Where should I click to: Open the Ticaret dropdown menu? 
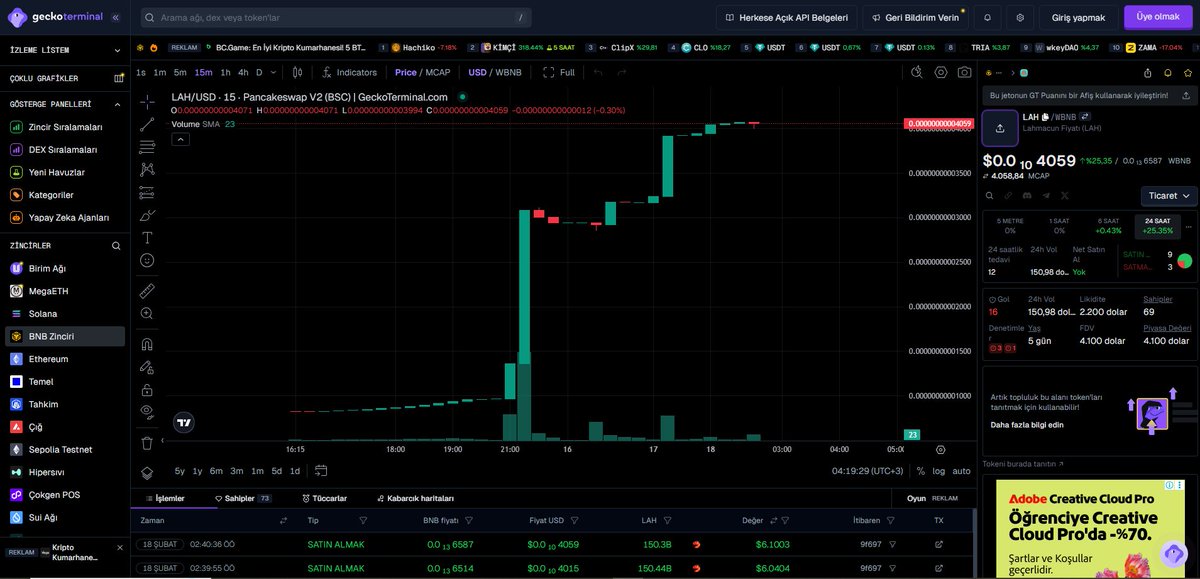(1168, 196)
